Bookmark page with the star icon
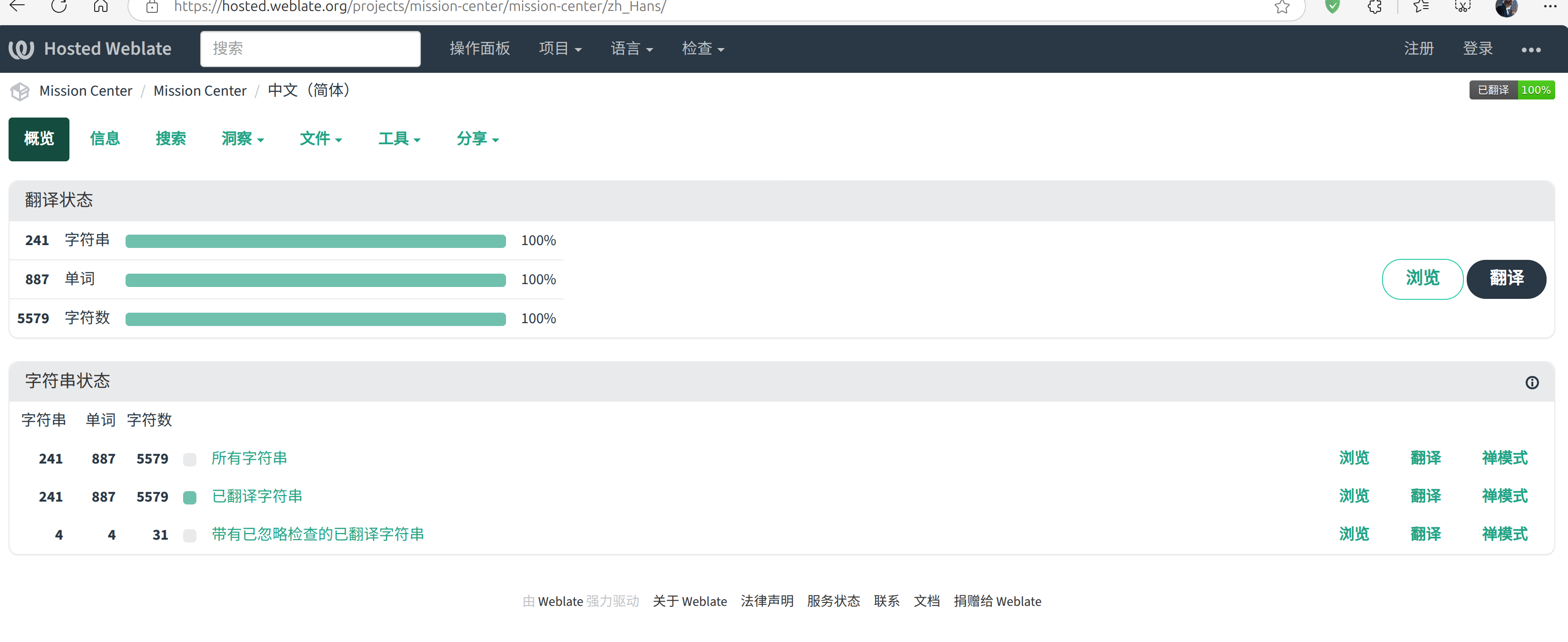 coord(1282,6)
